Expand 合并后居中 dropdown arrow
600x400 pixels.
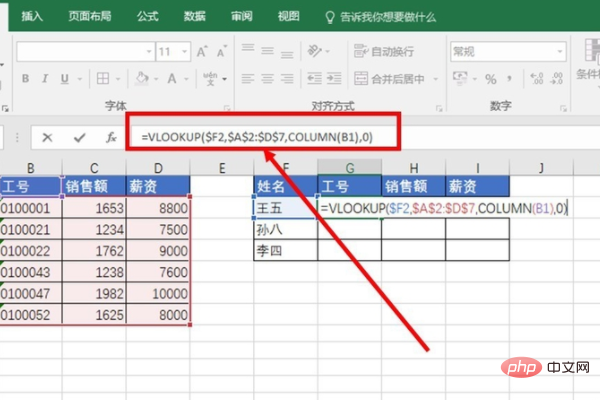tap(435, 79)
